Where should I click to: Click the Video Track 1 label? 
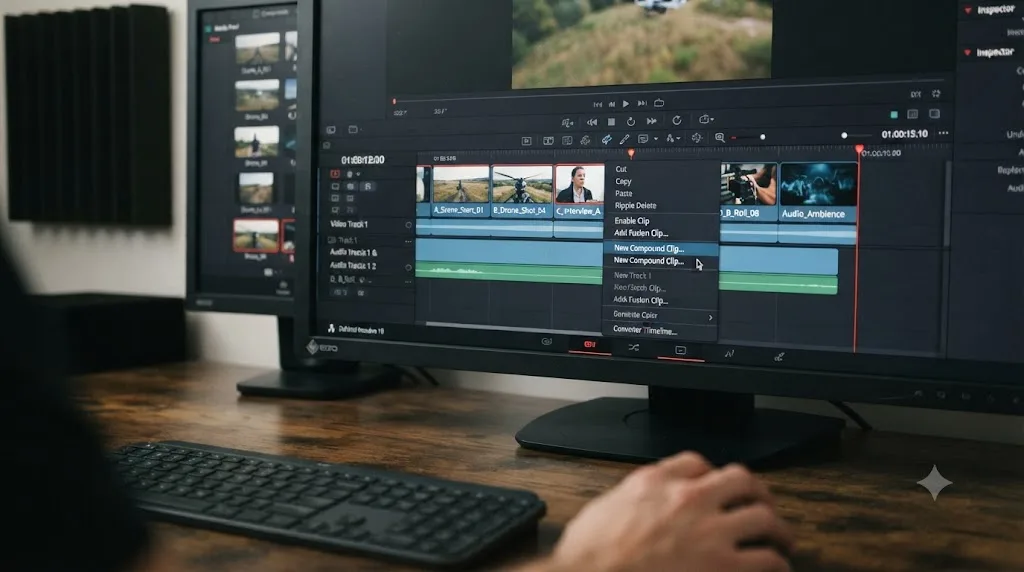(x=349, y=224)
